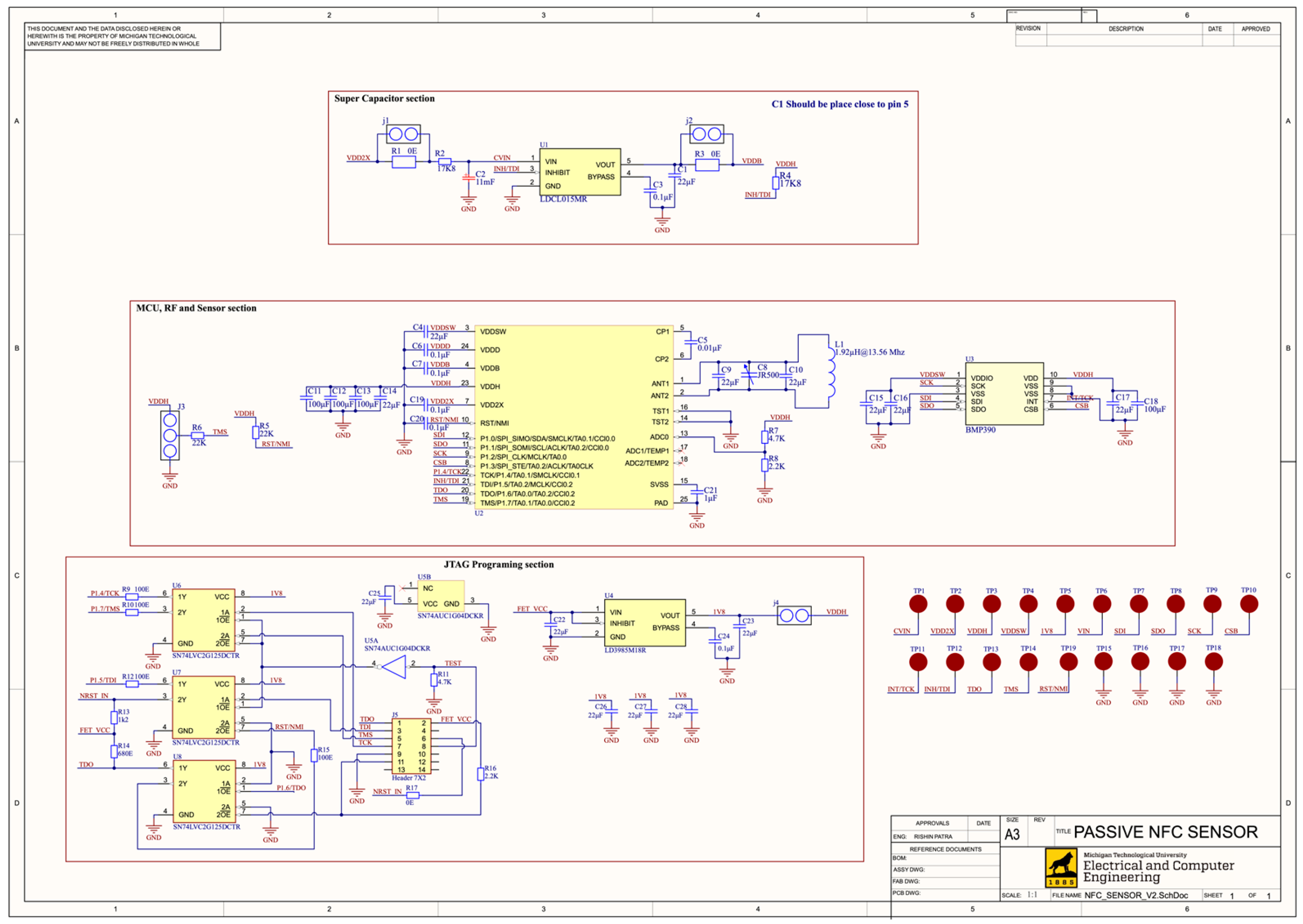Select resistor R7 4.7K symbol
This screenshot has height=924, width=1303.
click(765, 437)
